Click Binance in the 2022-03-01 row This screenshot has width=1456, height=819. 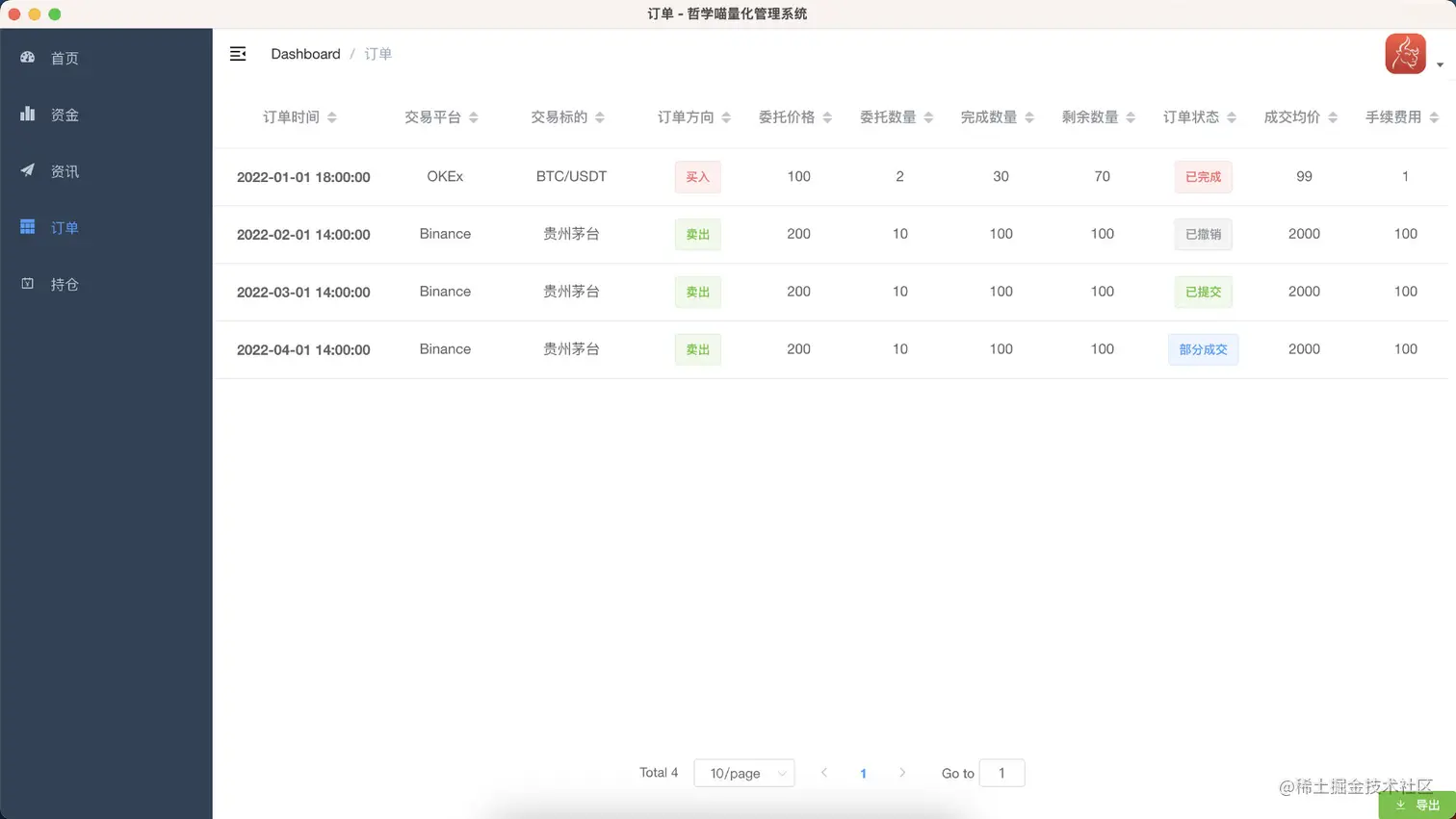coord(445,292)
